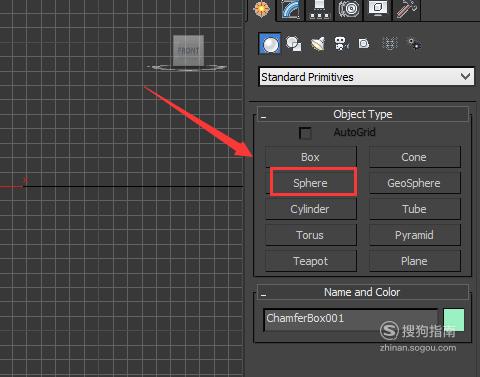
Task: Select the Cameras category icon
Action: click(341, 44)
